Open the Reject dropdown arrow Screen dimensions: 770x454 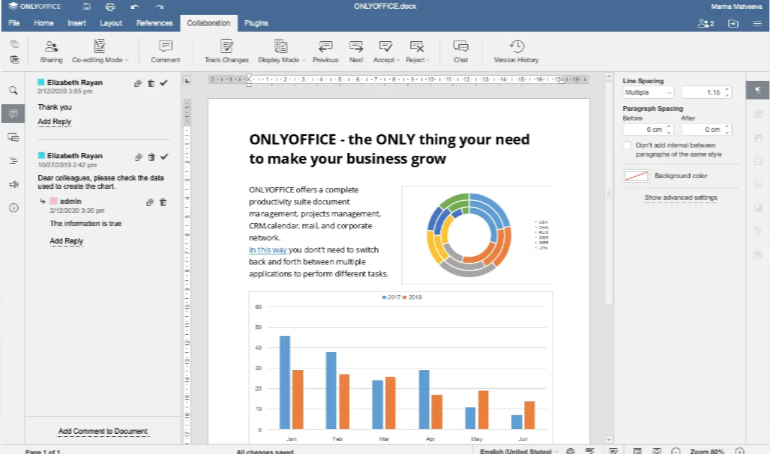pos(428,60)
